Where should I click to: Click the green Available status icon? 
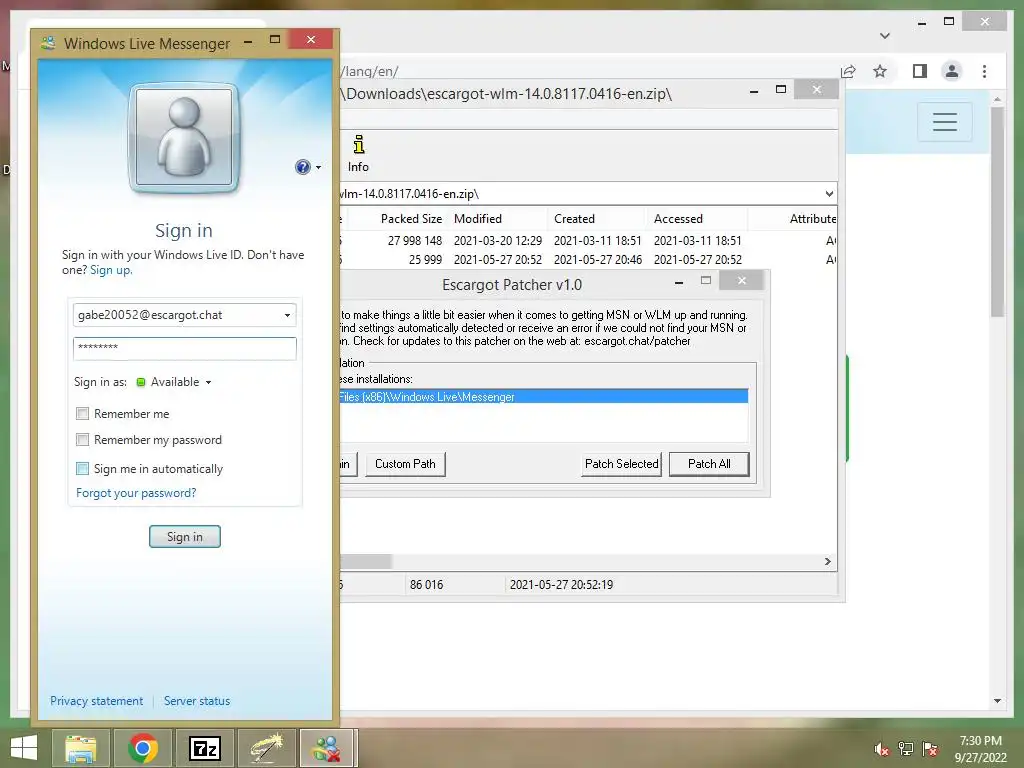140,382
